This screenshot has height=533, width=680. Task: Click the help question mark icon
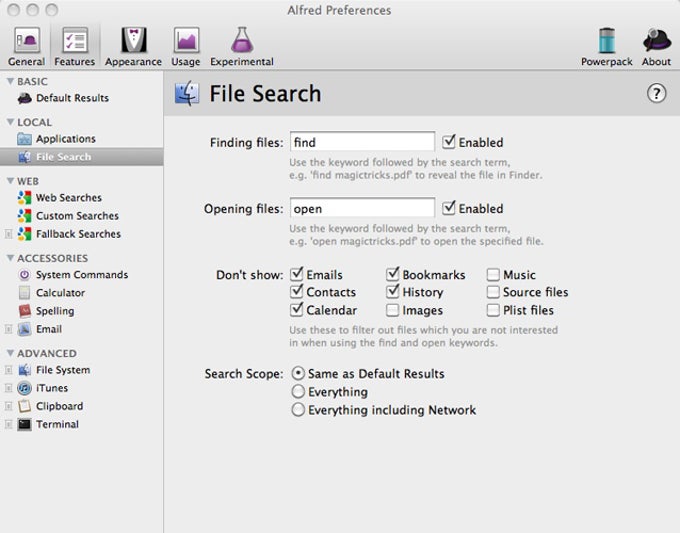click(x=657, y=93)
